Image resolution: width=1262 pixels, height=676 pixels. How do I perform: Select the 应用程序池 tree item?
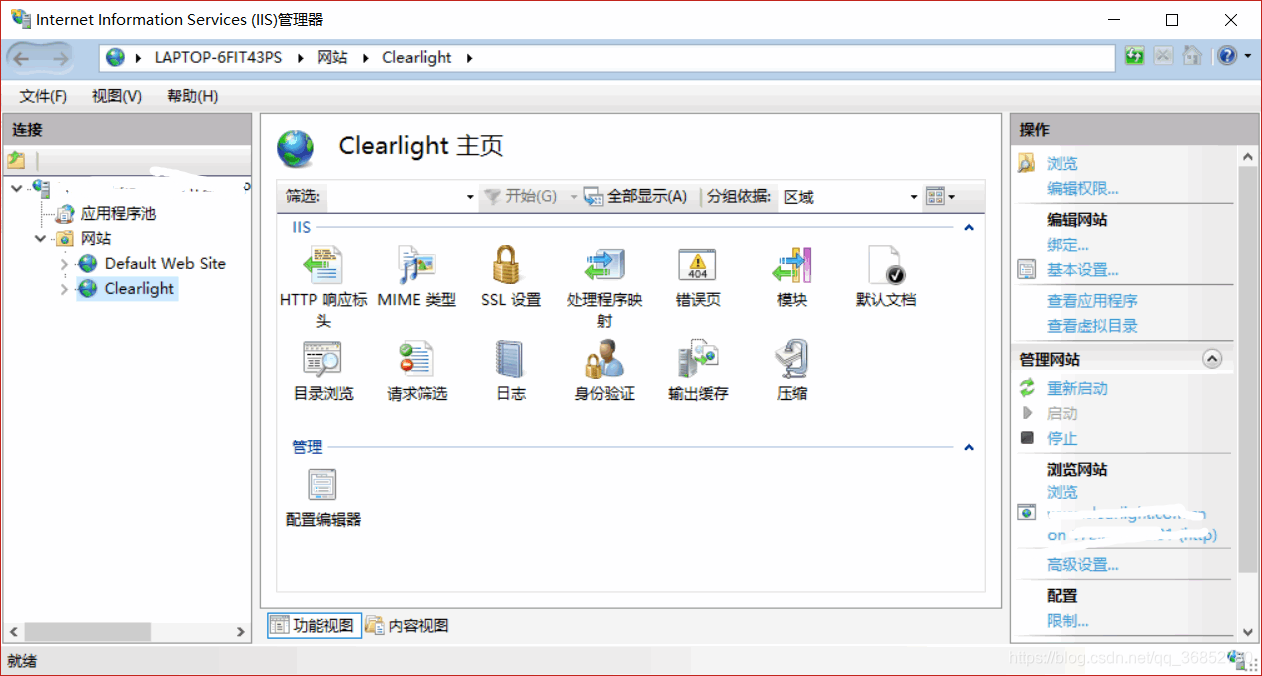[118, 214]
